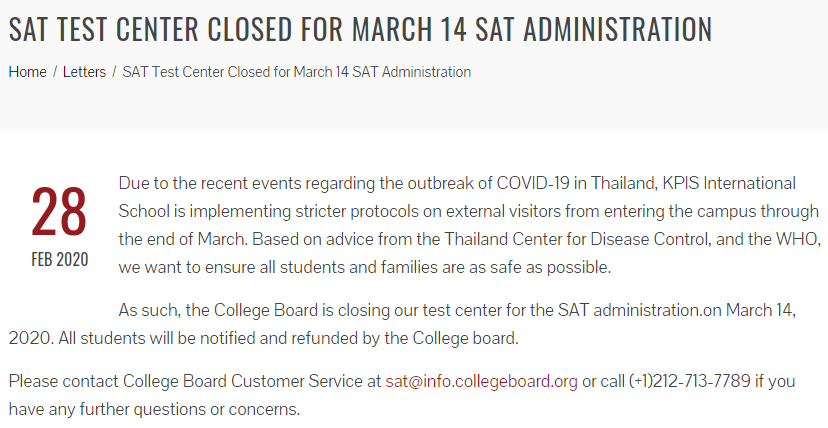Click the slash separator after Letters
The width and height of the screenshot is (828, 428).
click(114, 72)
